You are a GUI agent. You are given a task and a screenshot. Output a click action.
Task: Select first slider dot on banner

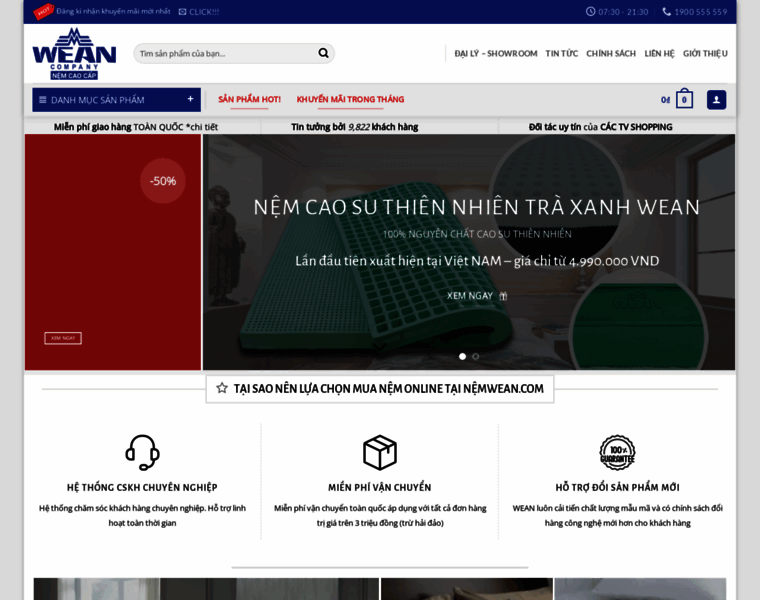click(462, 356)
